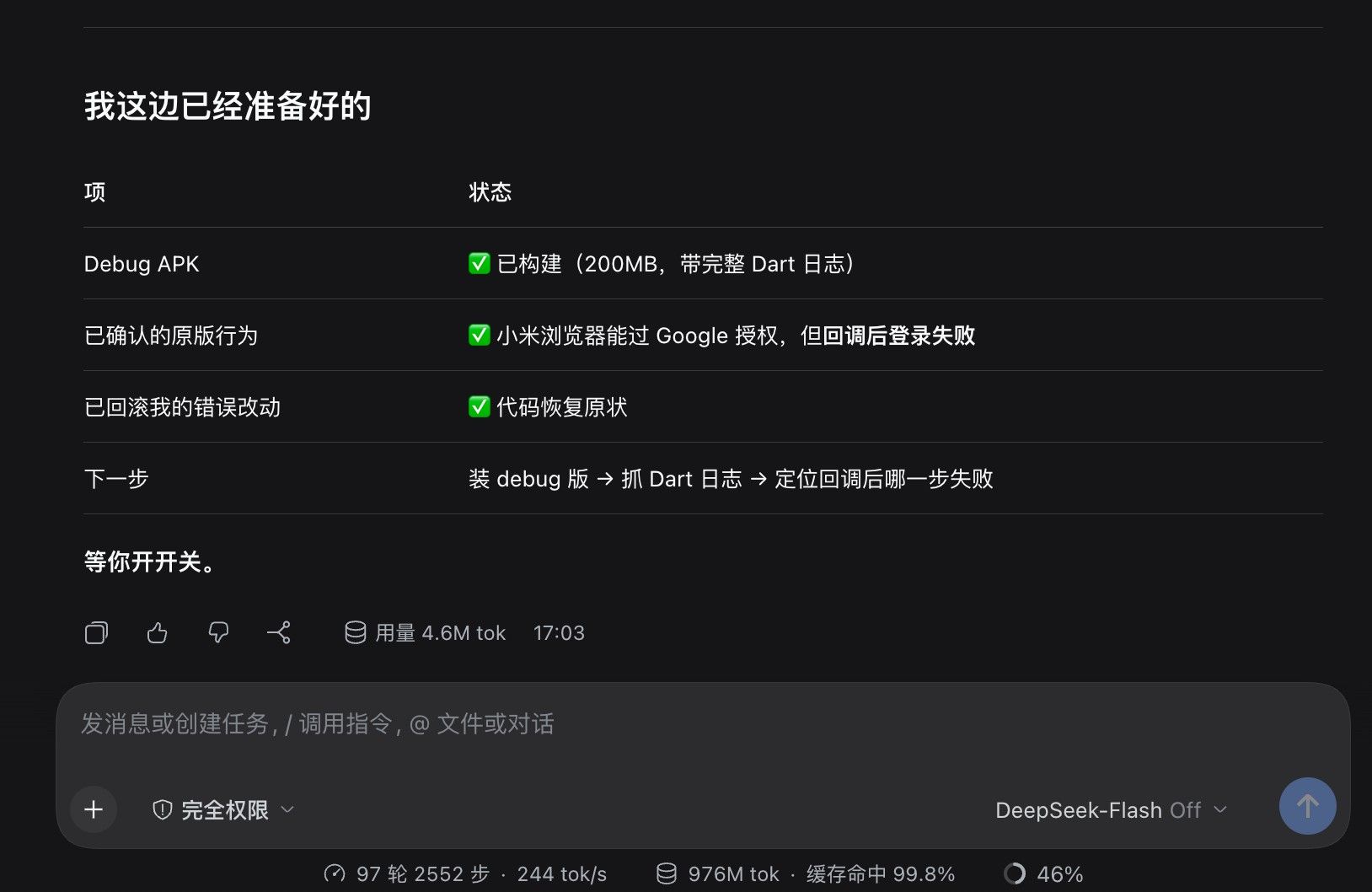The image size is (1372, 892).
Task: Click the speedometer icon in the status bar
Action: (x=335, y=874)
